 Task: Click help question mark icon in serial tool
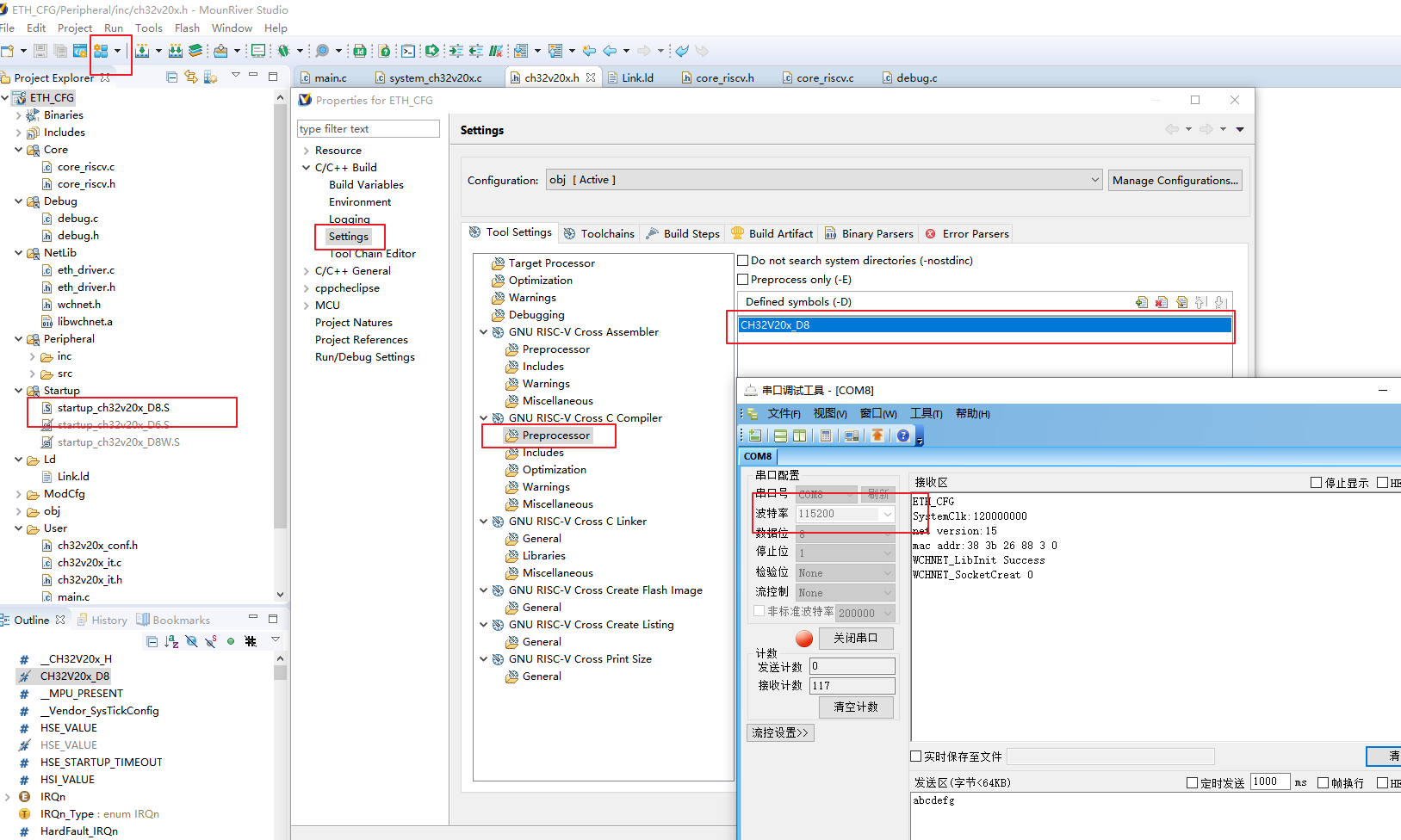click(x=903, y=435)
